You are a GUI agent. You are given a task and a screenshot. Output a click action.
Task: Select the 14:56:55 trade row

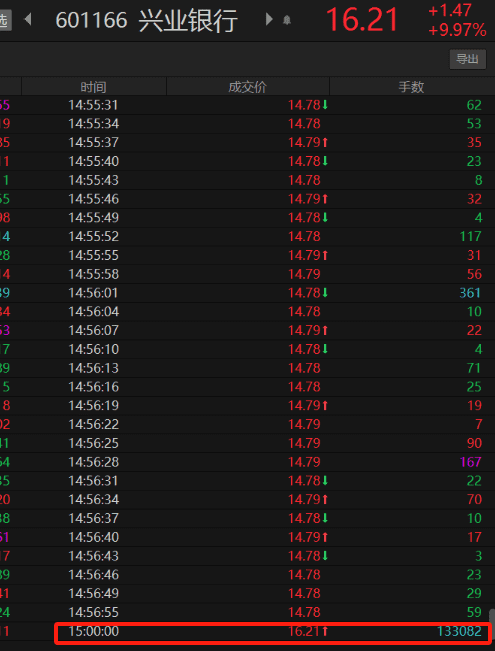(248, 612)
